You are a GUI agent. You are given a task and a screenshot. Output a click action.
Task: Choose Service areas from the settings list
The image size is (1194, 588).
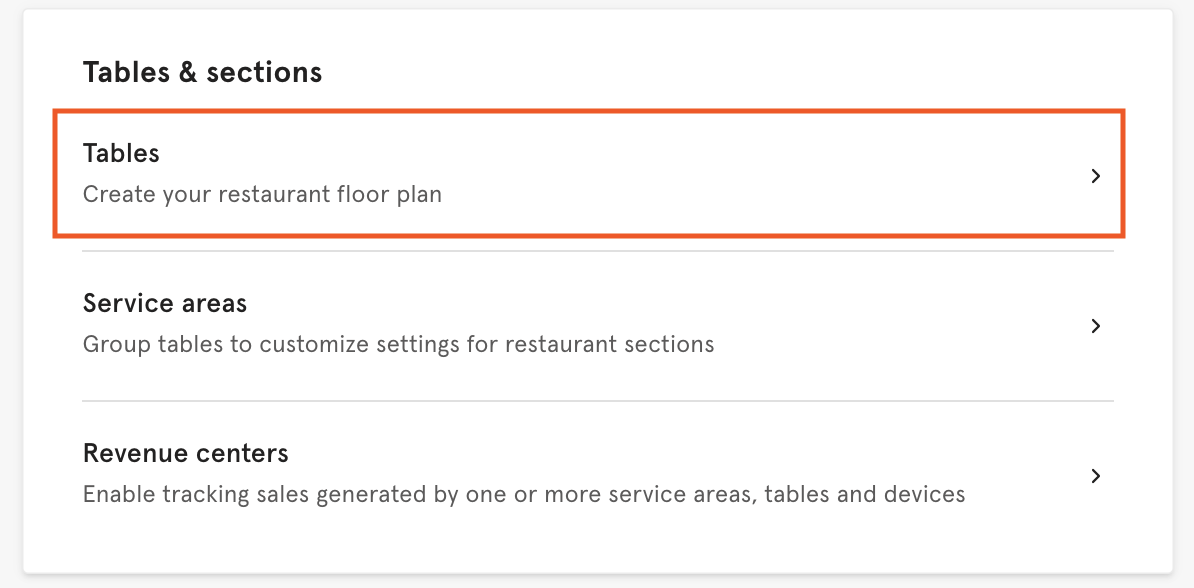164,302
